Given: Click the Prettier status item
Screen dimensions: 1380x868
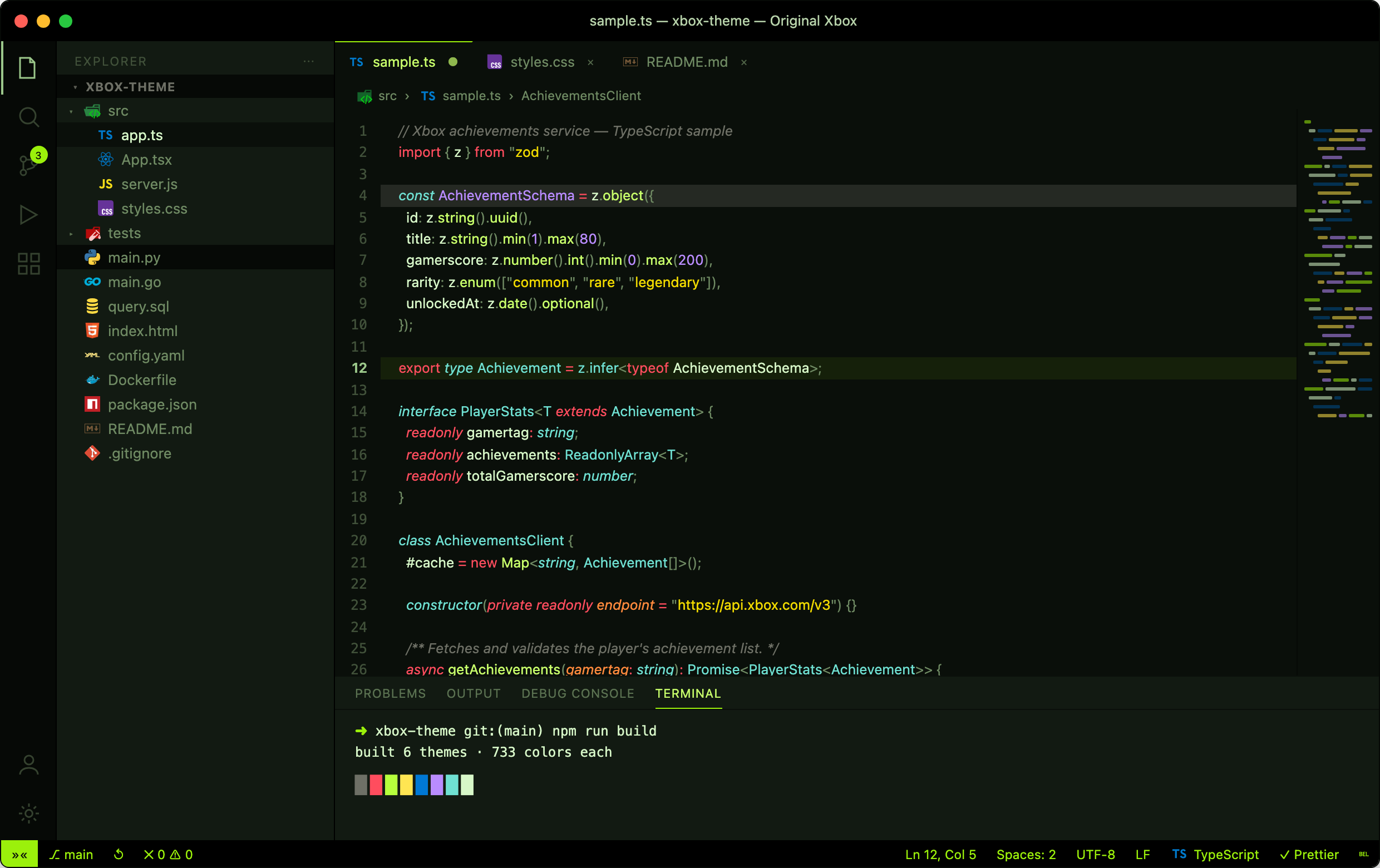Looking at the screenshot, I should click(1309, 854).
